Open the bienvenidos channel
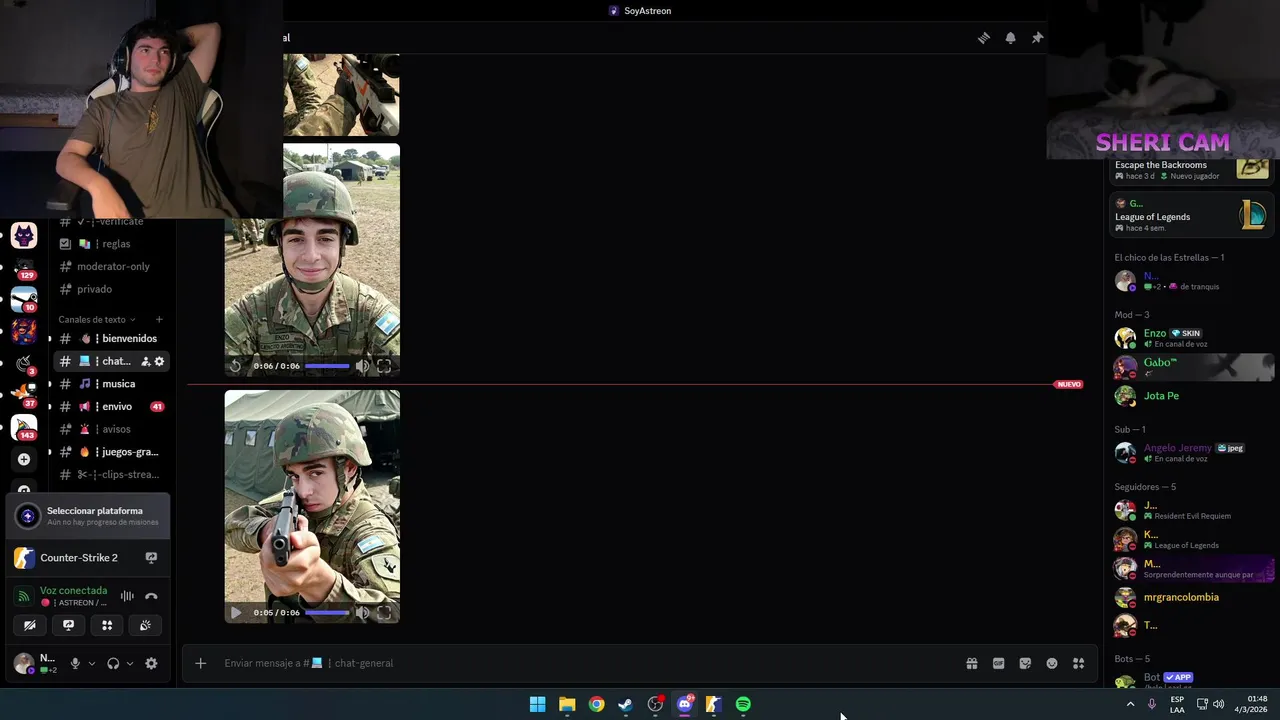 click(x=110, y=338)
